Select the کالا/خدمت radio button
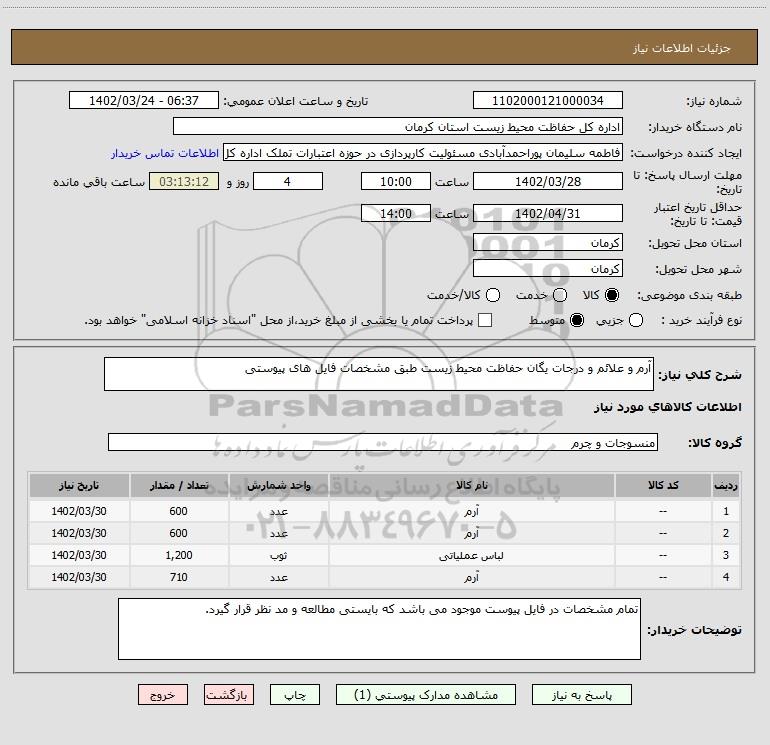The image size is (770, 745). click(493, 295)
